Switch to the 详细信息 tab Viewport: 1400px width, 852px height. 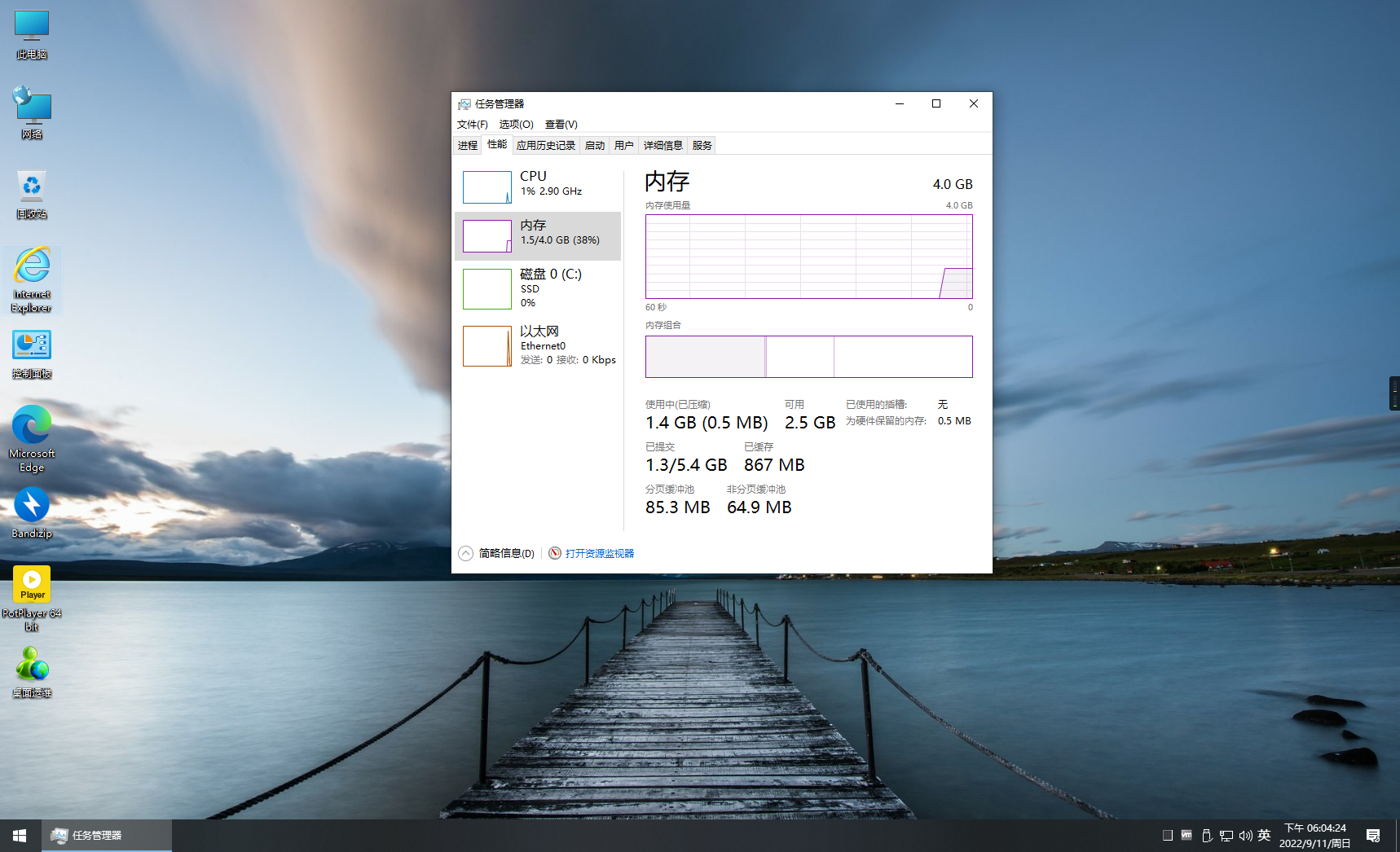click(x=663, y=146)
